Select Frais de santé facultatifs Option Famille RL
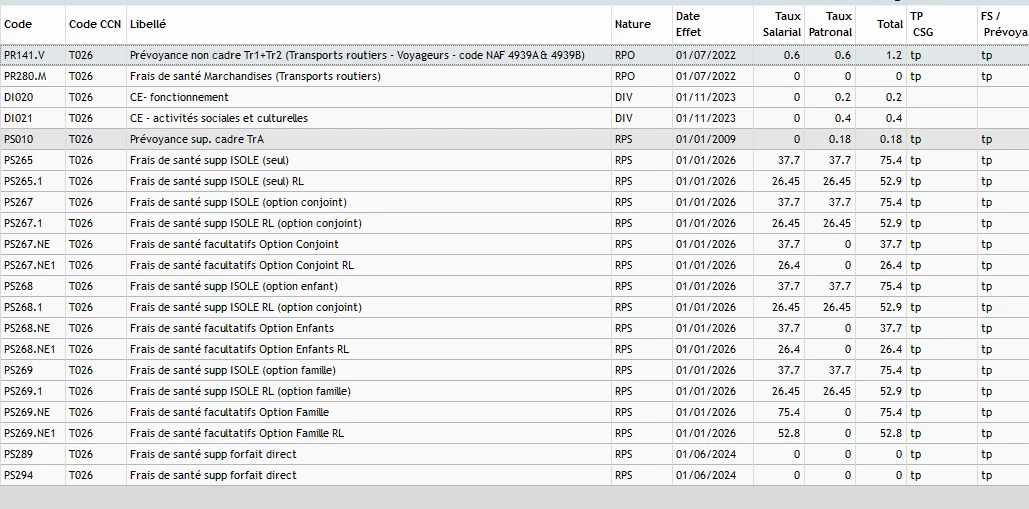 tap(237, 433)
